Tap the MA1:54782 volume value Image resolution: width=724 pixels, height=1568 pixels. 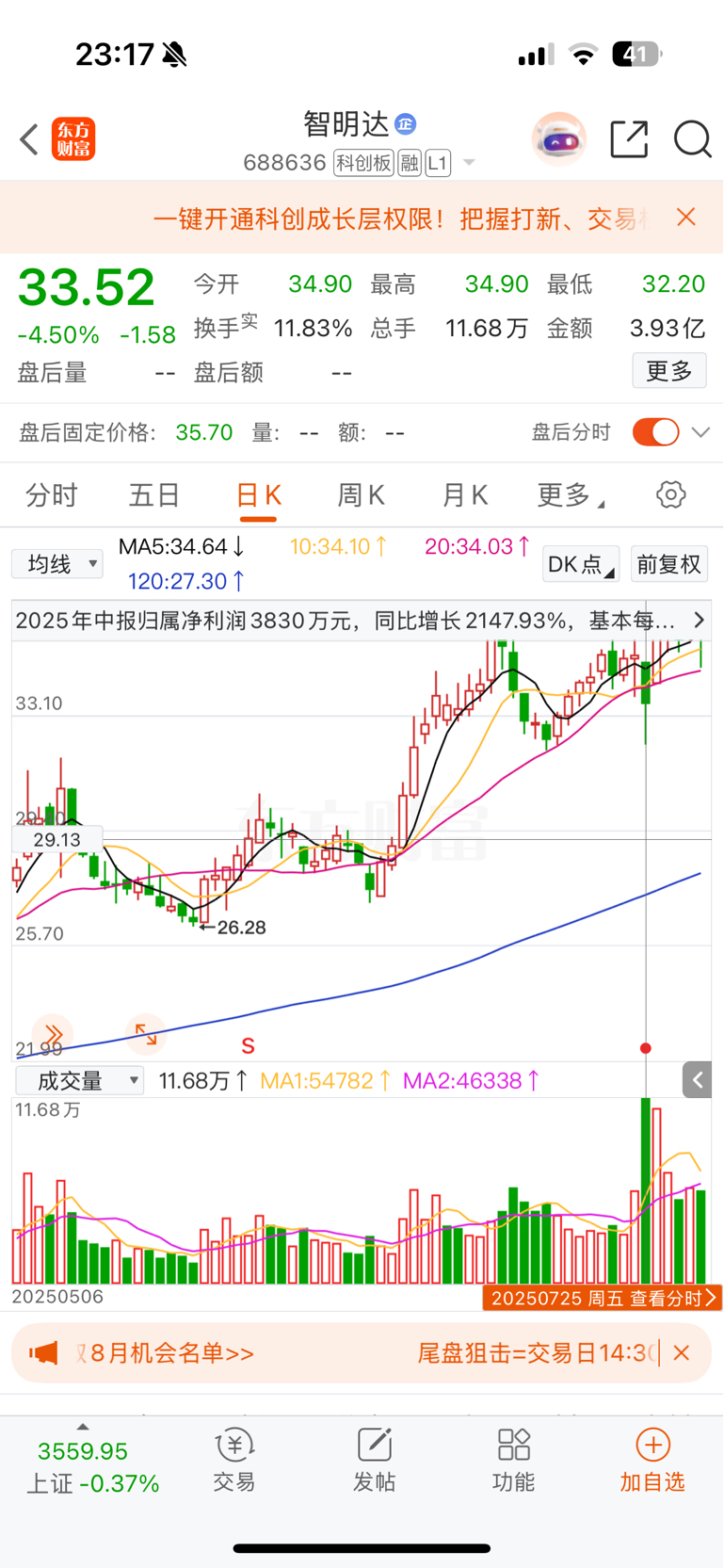tap(326, 1080)
